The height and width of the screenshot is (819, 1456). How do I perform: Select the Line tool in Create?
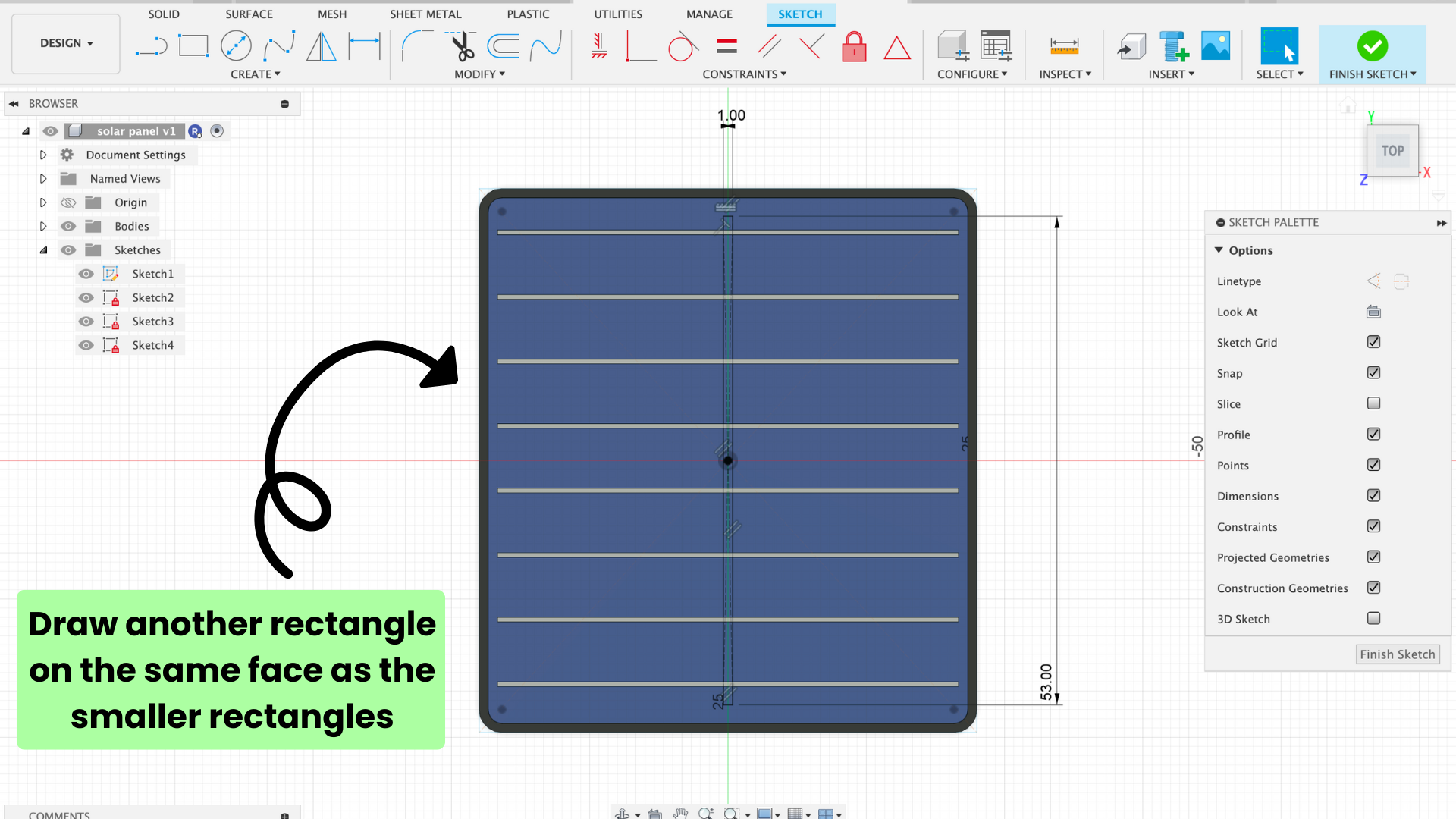[151, 46]
